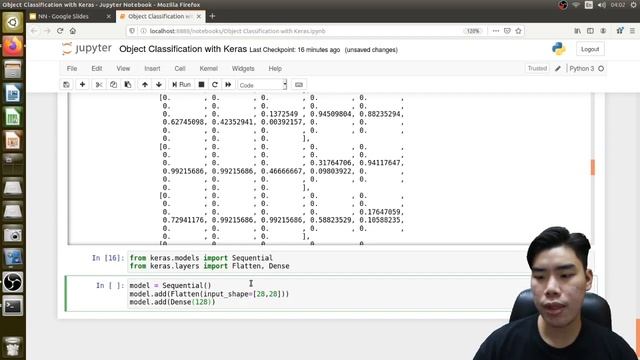Go back in Firefox
Screen dimensions: 640x360
34,31
